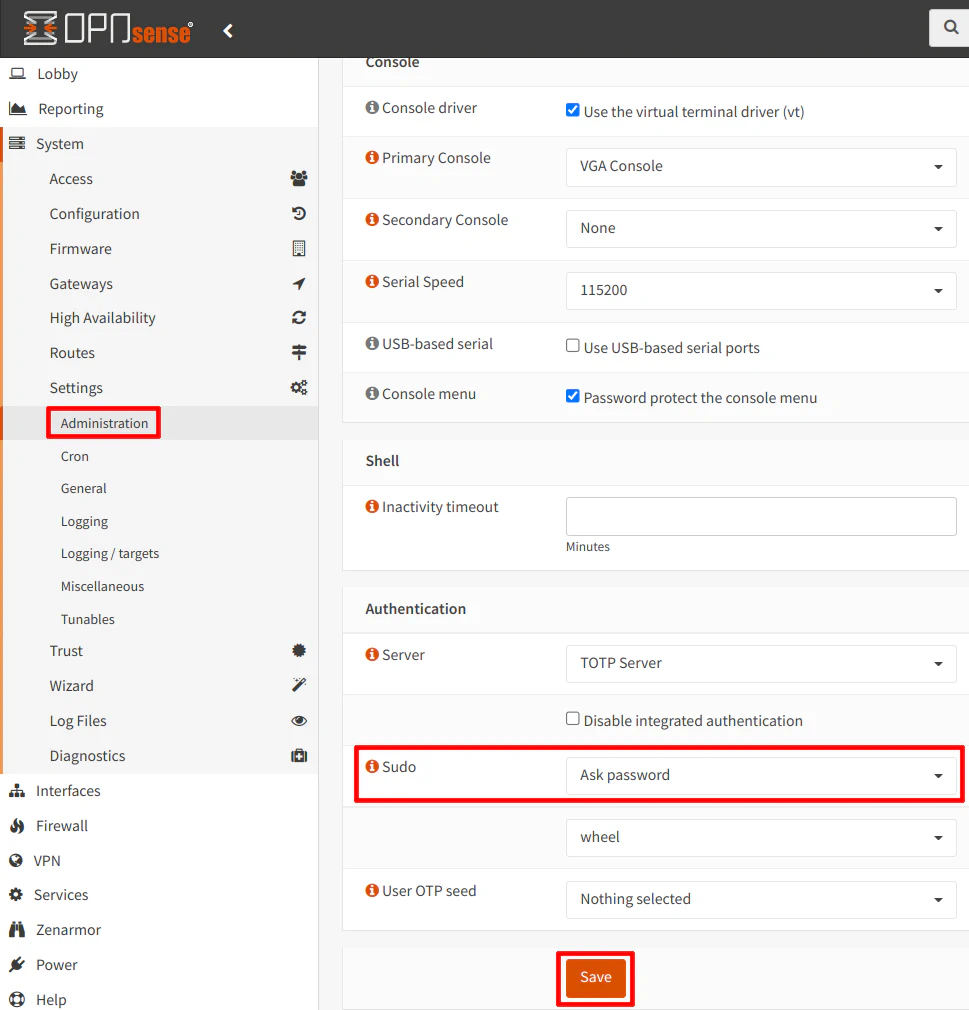
Task: Open the Primary Console dropdown
Action: 761,167
